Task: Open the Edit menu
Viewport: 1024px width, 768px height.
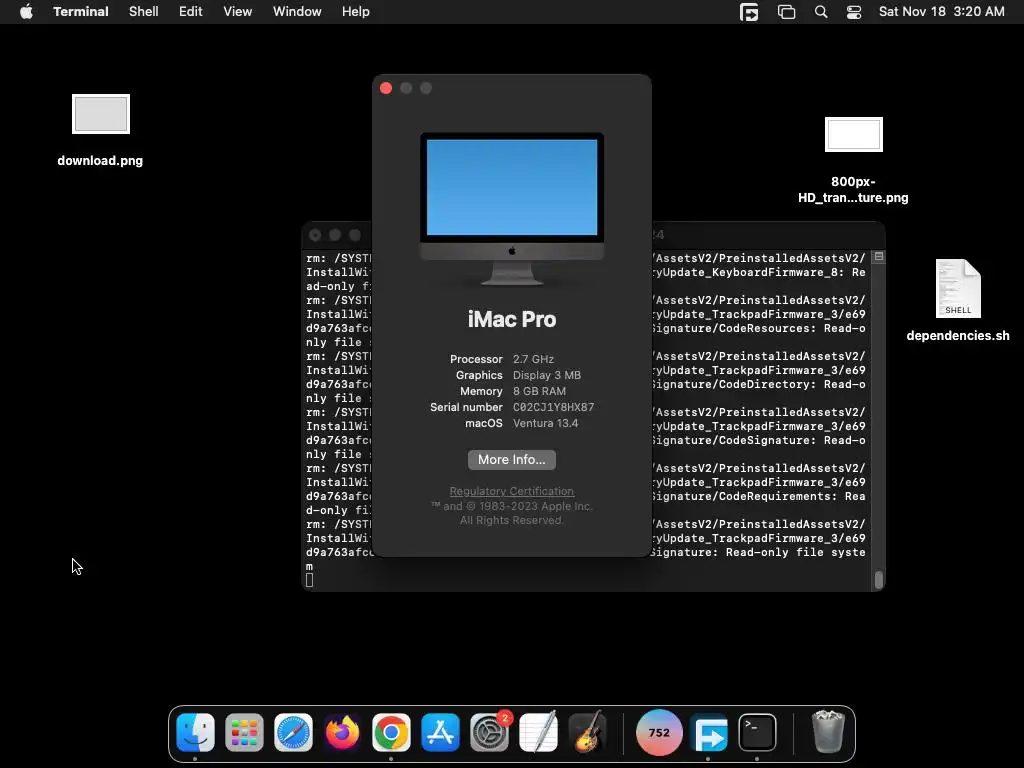Action: point(191,11)
